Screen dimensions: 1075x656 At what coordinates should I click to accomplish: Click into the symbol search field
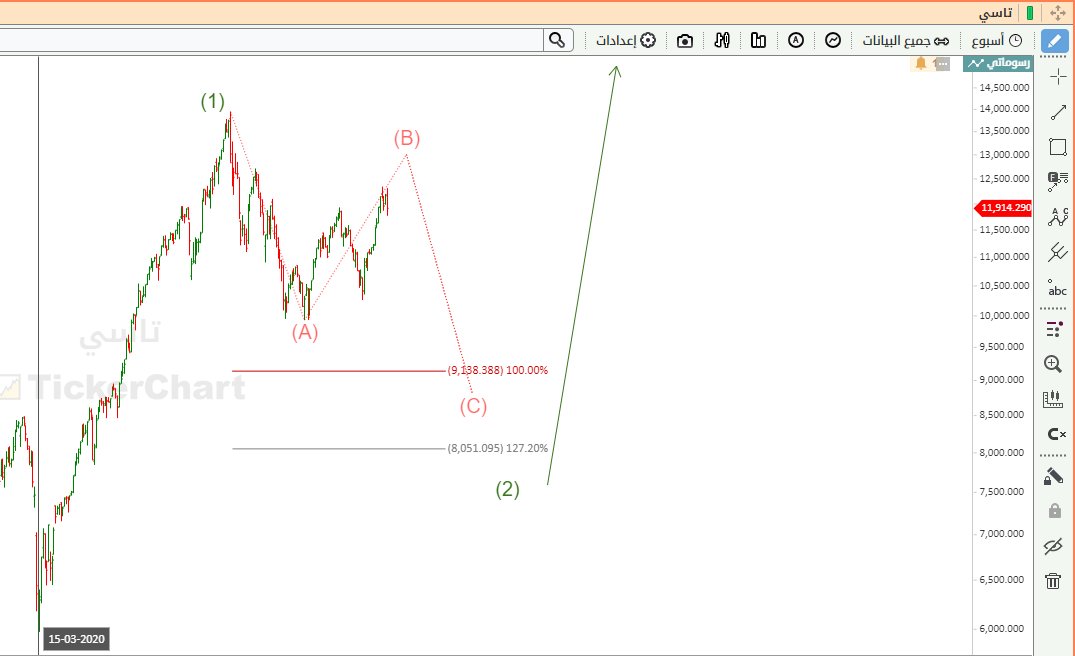coord(272,40)
